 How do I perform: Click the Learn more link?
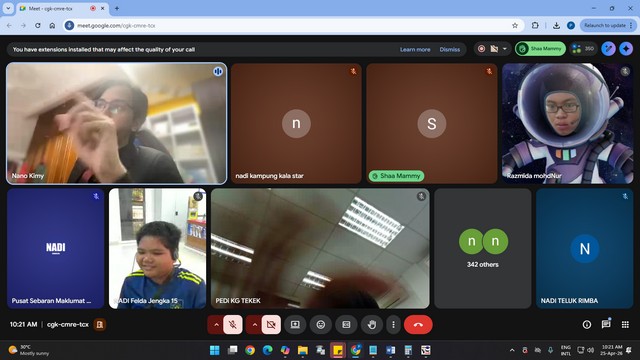[x=415, y=49]
